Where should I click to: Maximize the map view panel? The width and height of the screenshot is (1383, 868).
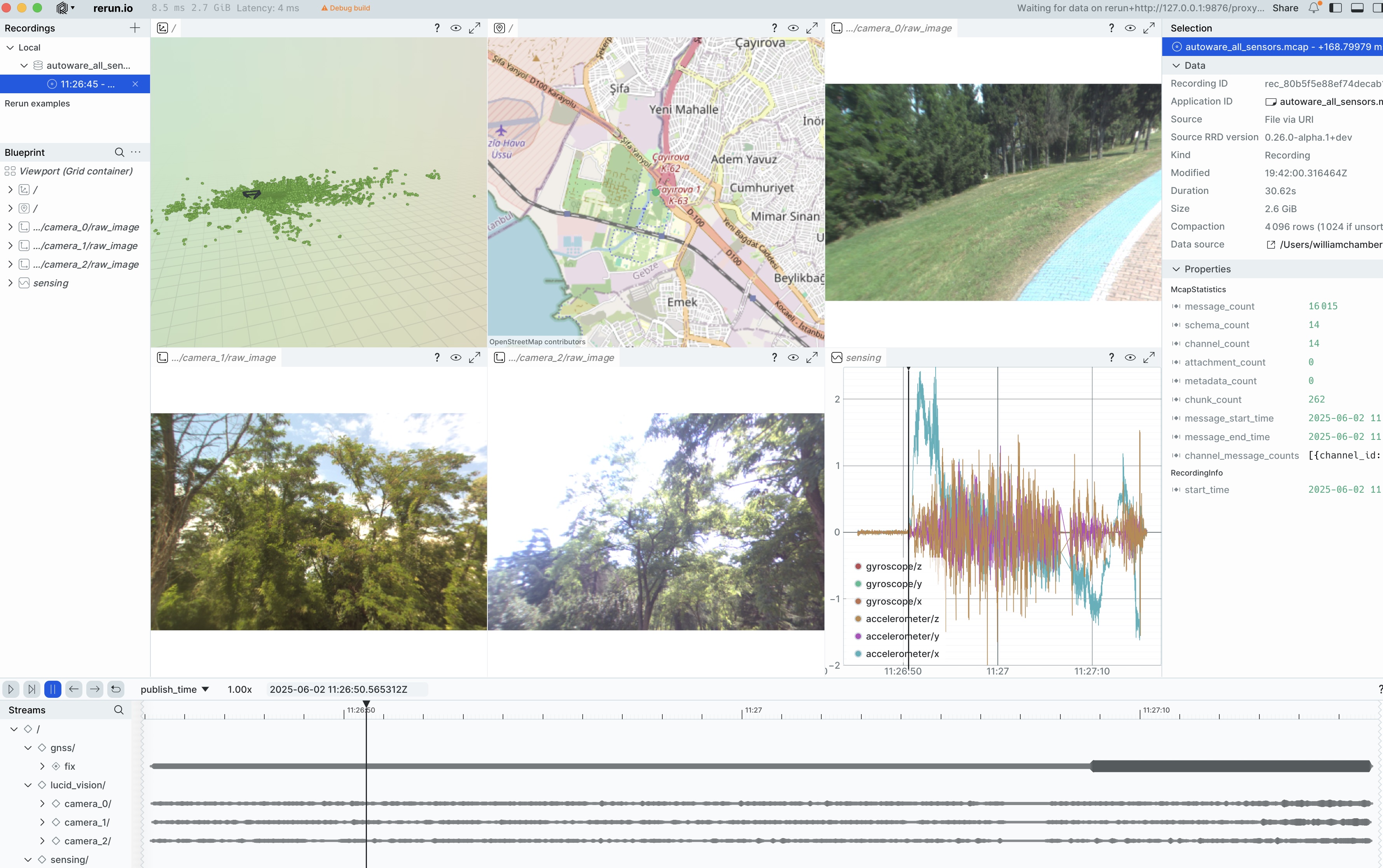pyautogui.click(x=812, y=28)
